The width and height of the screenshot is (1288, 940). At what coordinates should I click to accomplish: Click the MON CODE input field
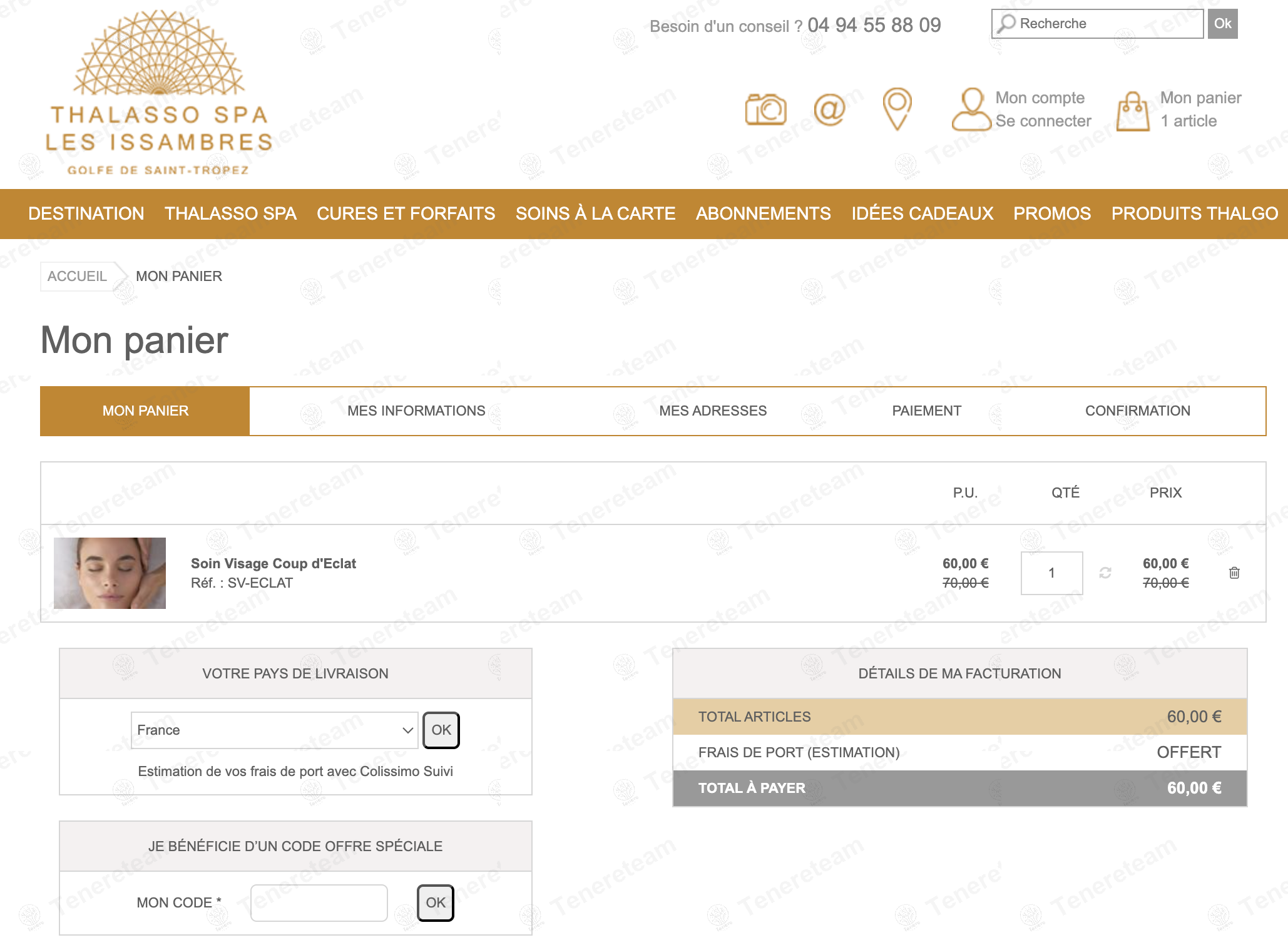point(319,903)
